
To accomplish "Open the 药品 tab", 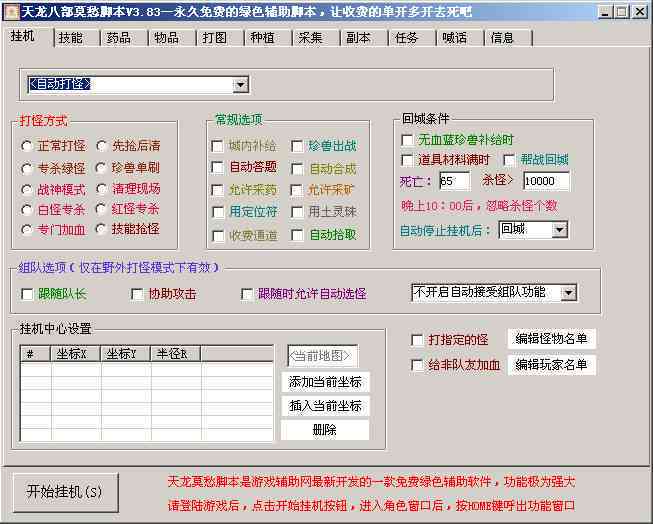I will click(125, 38).
